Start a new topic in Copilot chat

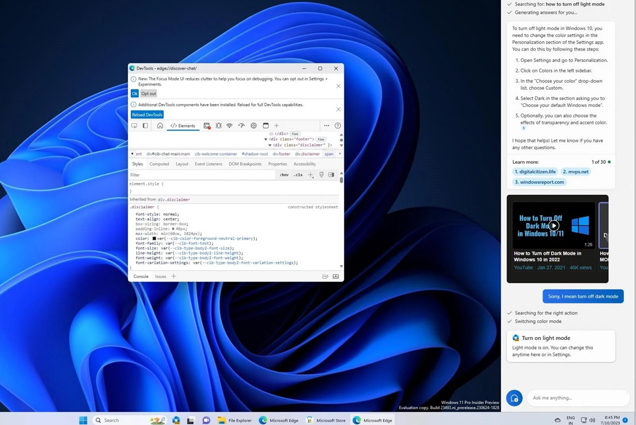(x=514, y=398)
